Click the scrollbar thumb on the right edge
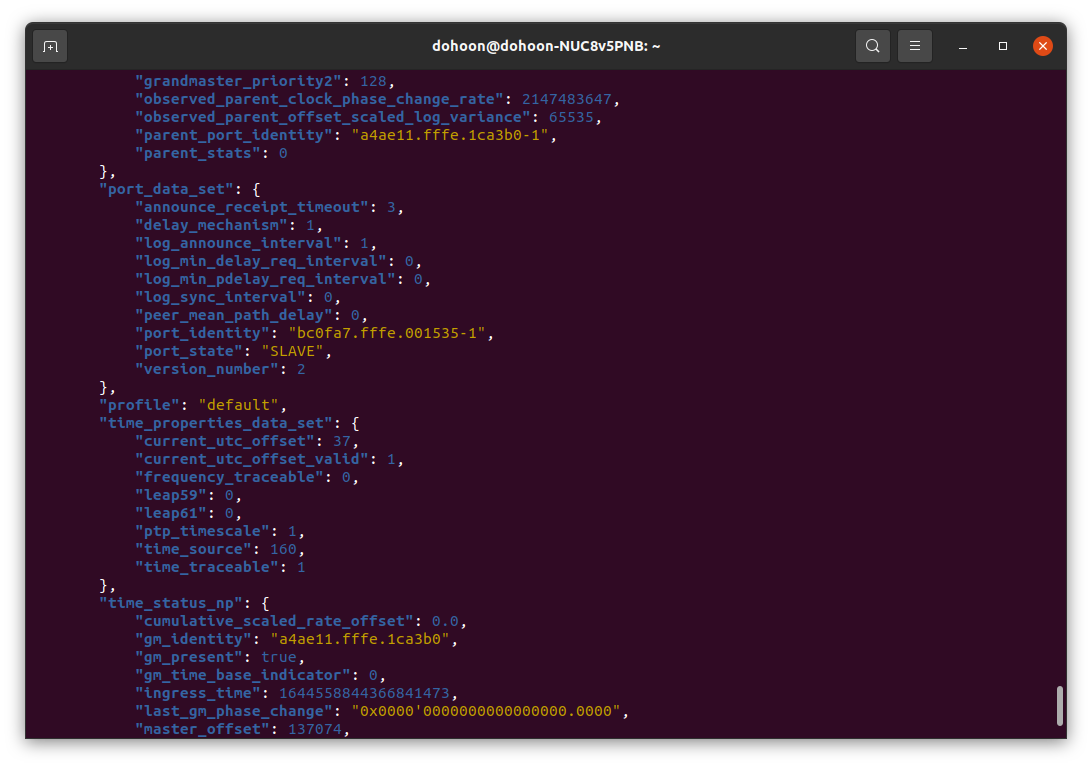1092x767 pixels. coord(1060,707)
